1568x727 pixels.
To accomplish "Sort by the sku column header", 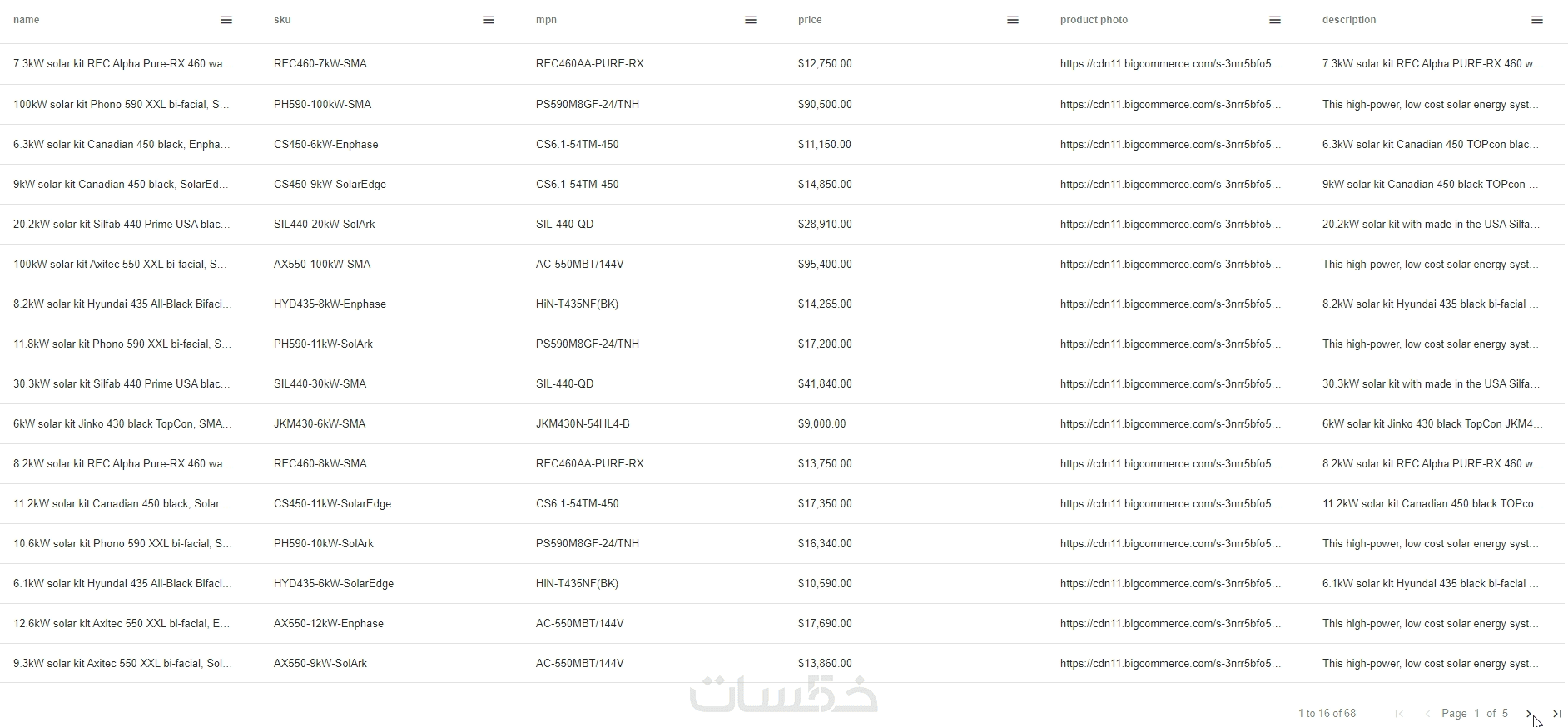I will (282, 20).
